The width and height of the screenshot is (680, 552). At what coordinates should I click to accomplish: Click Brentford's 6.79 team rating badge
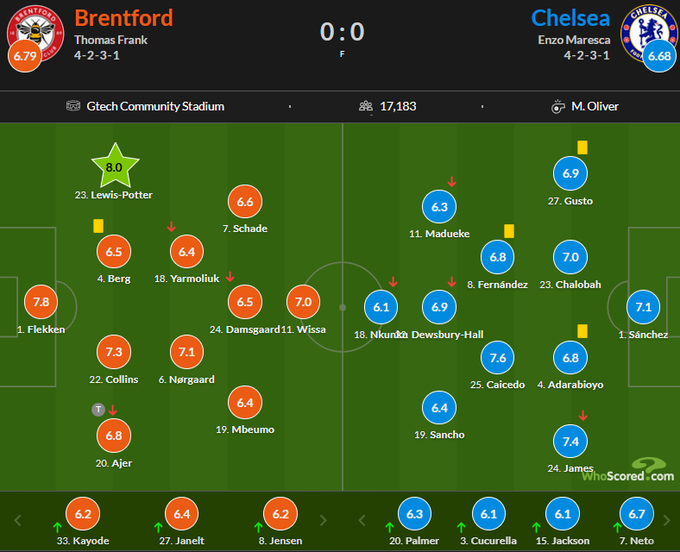[x=23, y=55]
